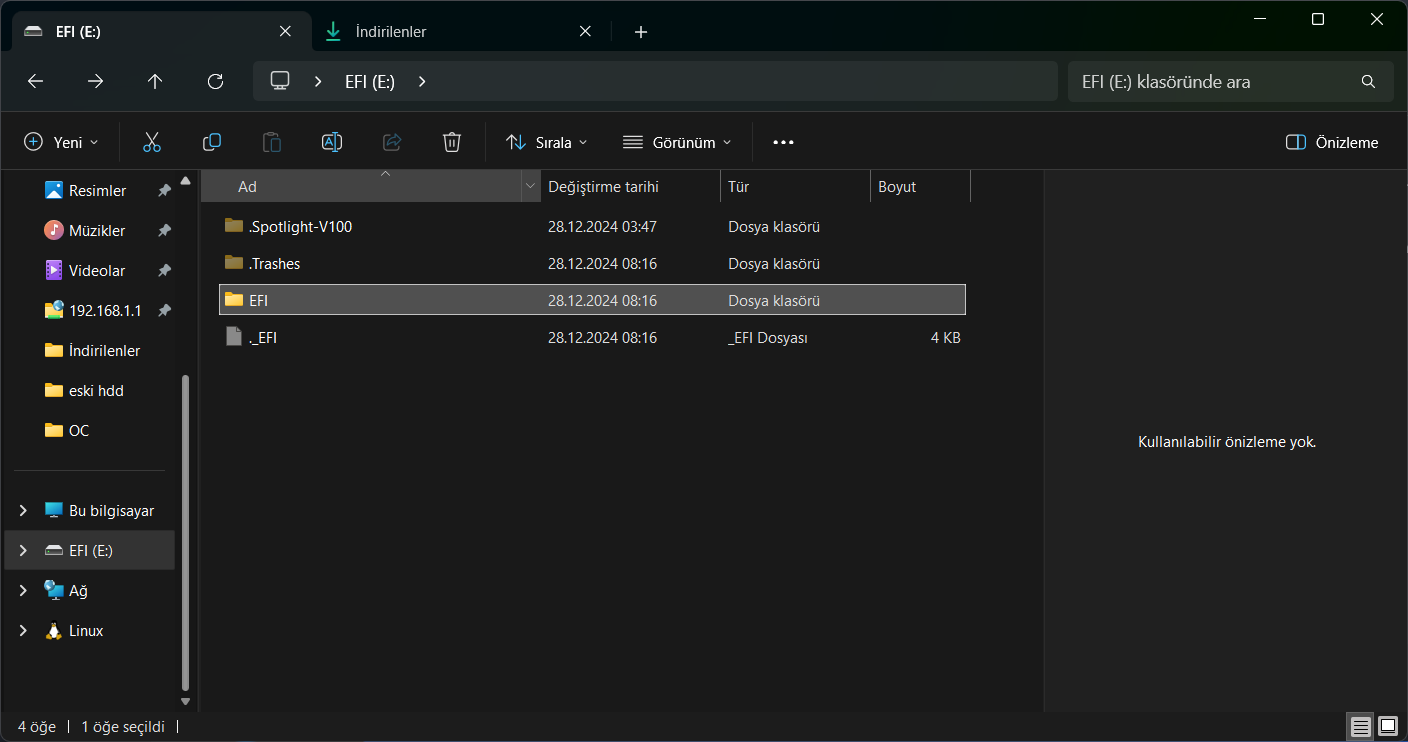Go up one folder level arrow
Image resolution: width=1408 pixels, height=742 pixels.
(155, 82)
